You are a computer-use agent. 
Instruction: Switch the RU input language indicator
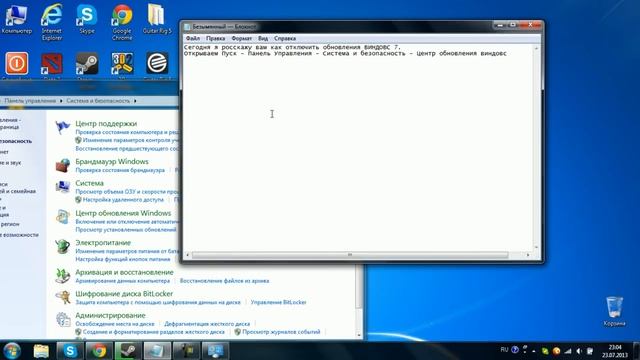click(x=504, y=350)
